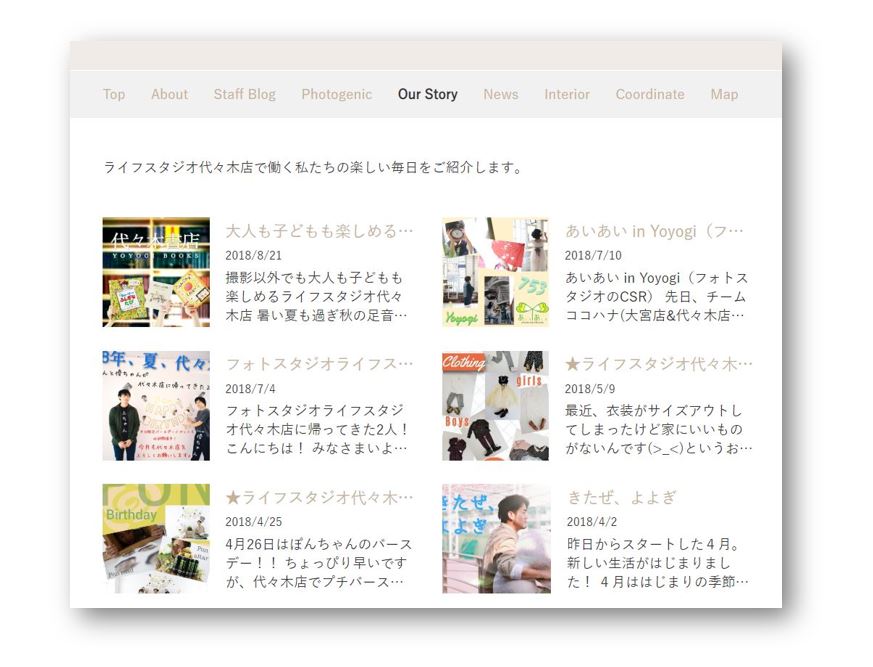Open the Map tab
This screenshot has height=667, width=873.
pyautogui.click(x=724, y=94)
